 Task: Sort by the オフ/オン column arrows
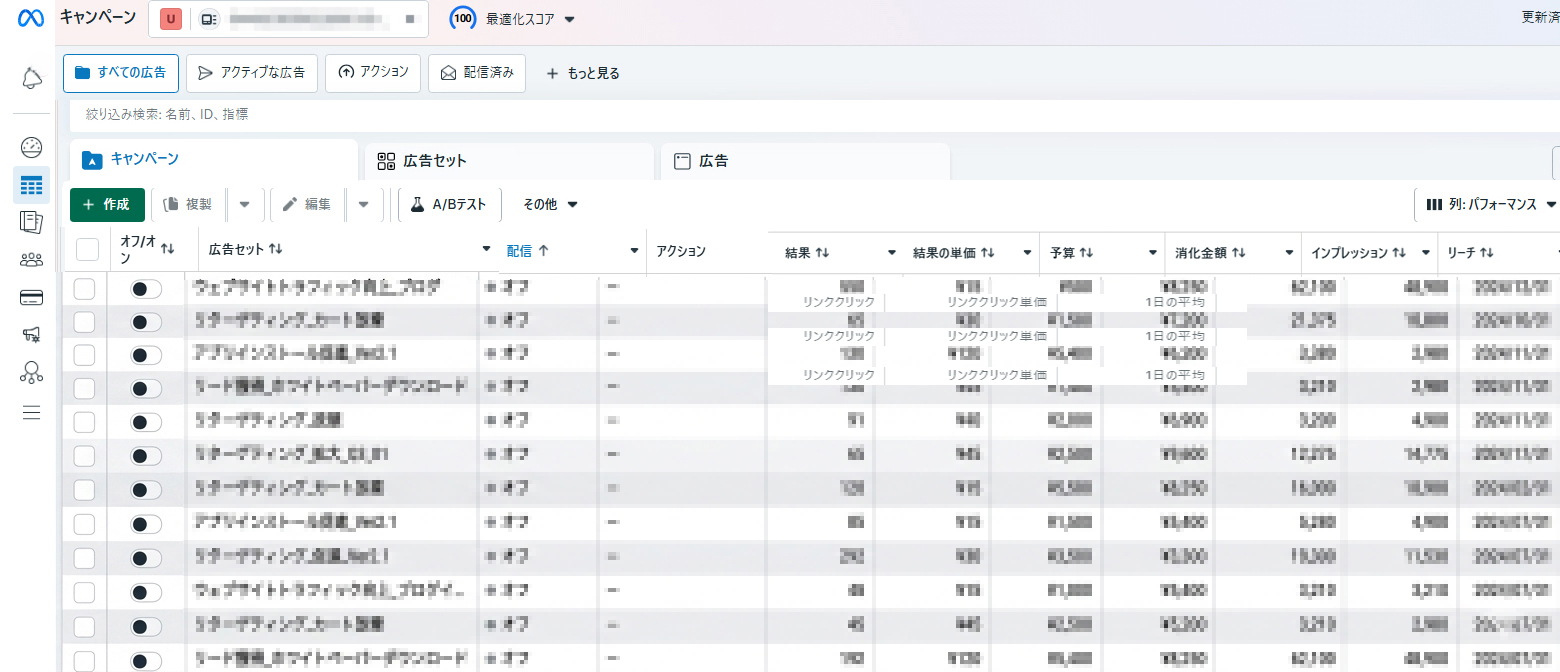click(168, 248)
